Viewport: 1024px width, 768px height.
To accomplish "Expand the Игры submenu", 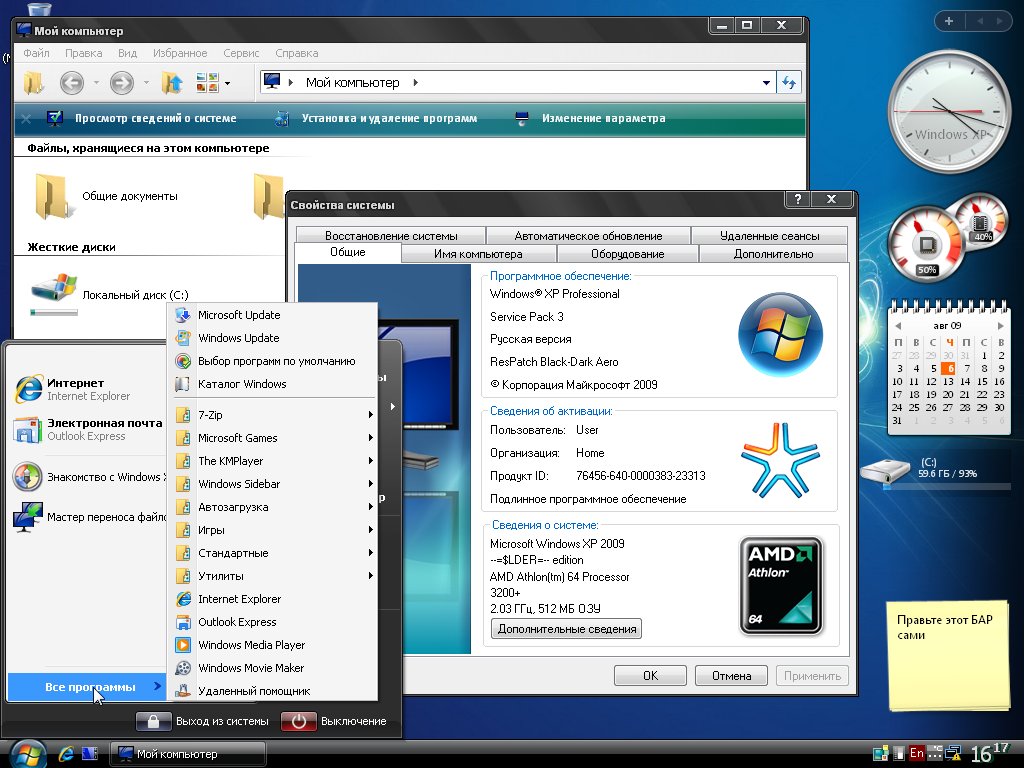I will tap(272, 530).
